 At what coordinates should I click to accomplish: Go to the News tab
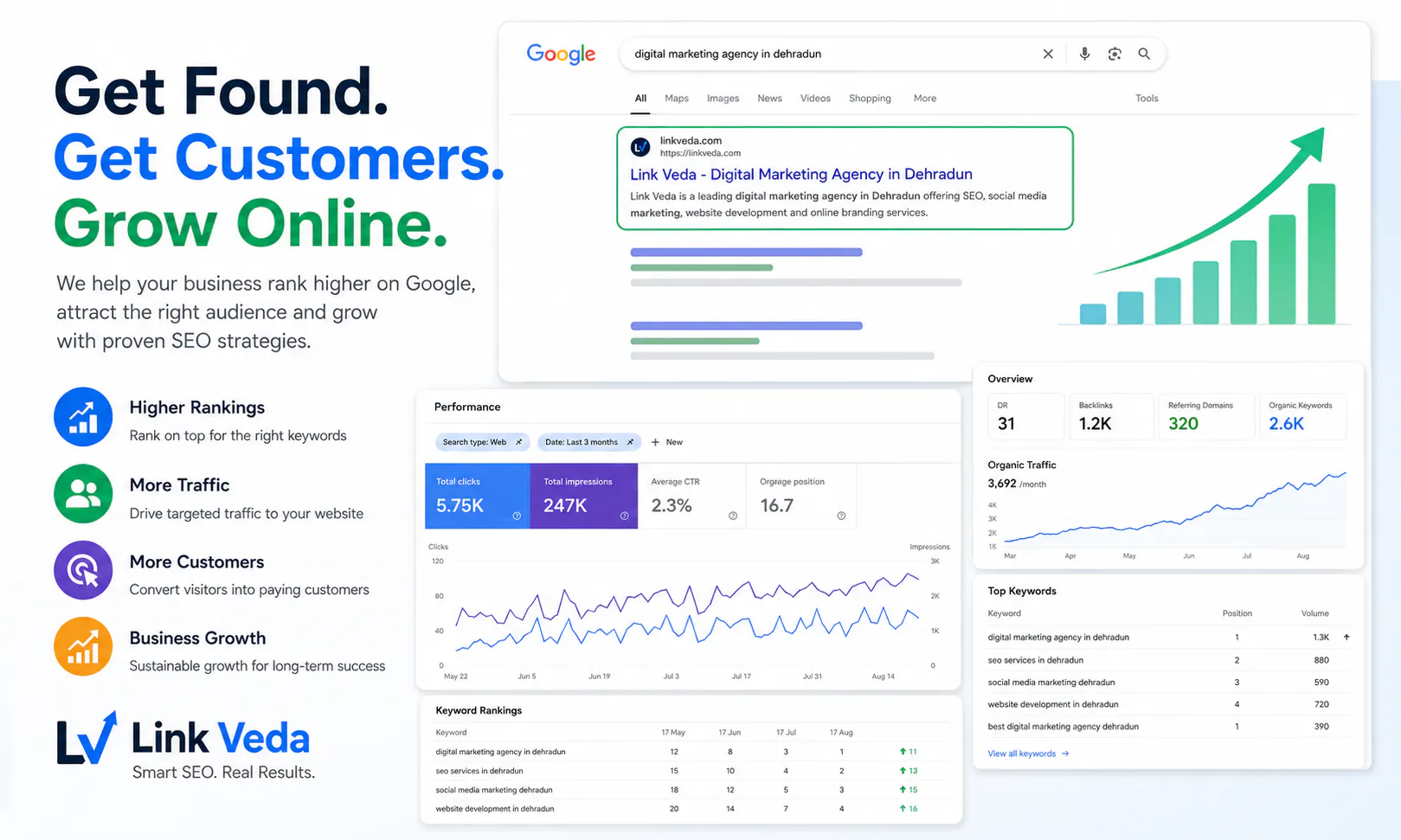point(769,99)
